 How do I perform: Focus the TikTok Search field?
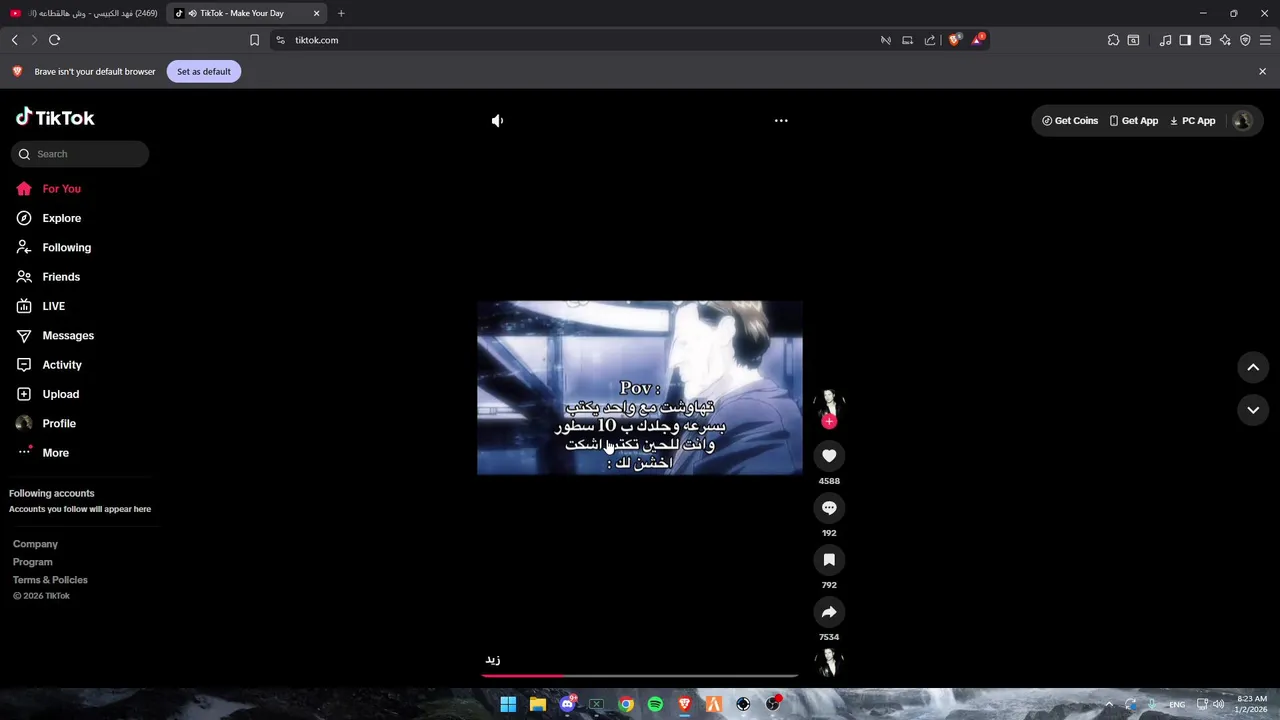tap(80, 154)
